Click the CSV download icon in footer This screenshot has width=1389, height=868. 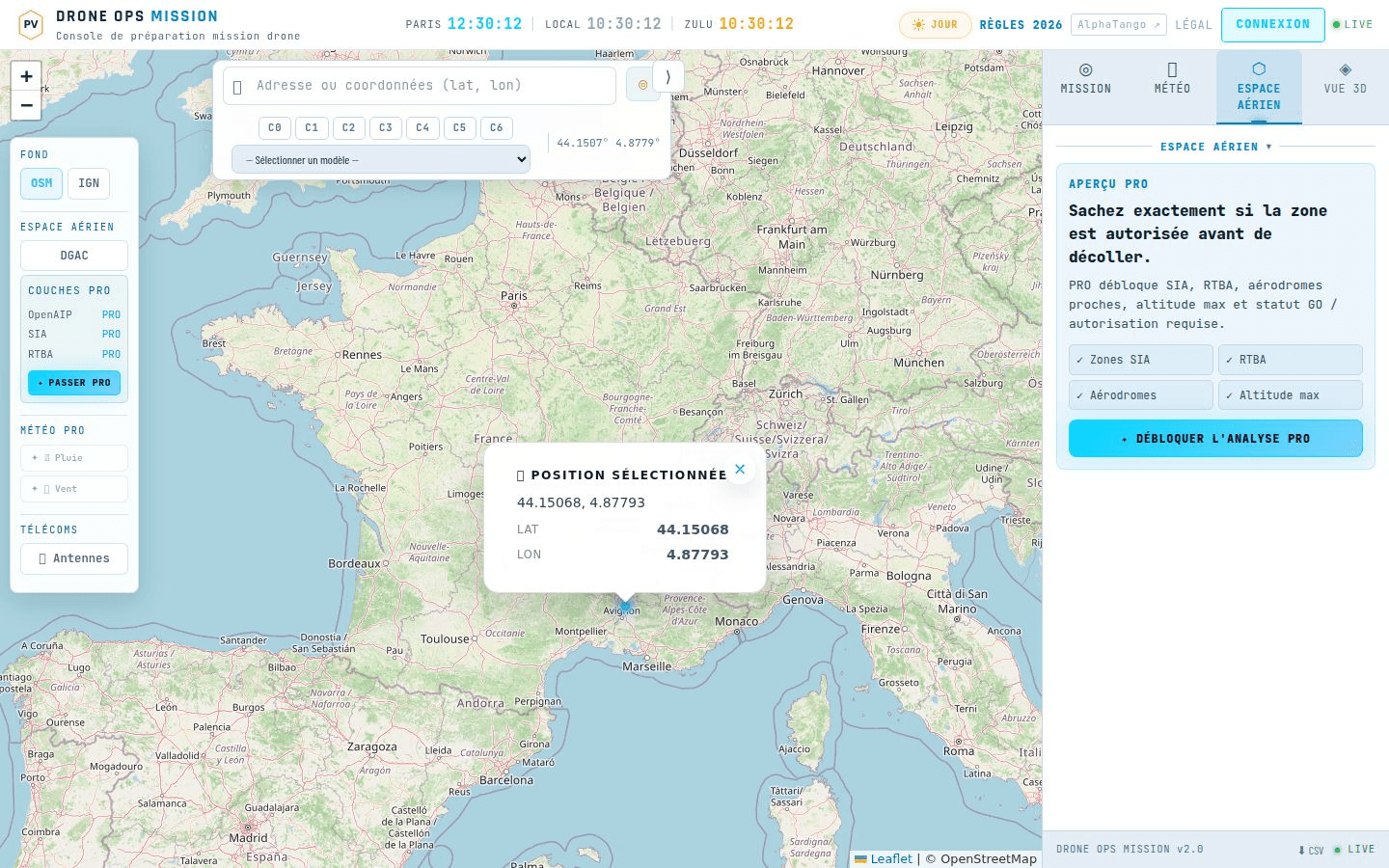[1311, 851]
